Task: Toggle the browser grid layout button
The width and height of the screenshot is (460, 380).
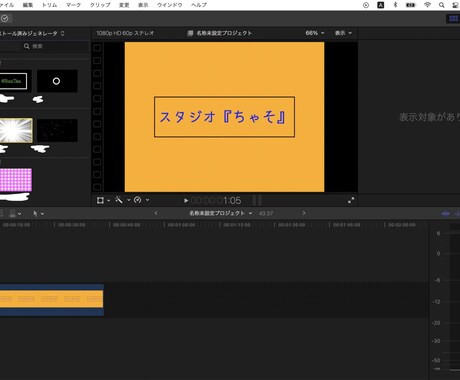Action: click(454, 19)
